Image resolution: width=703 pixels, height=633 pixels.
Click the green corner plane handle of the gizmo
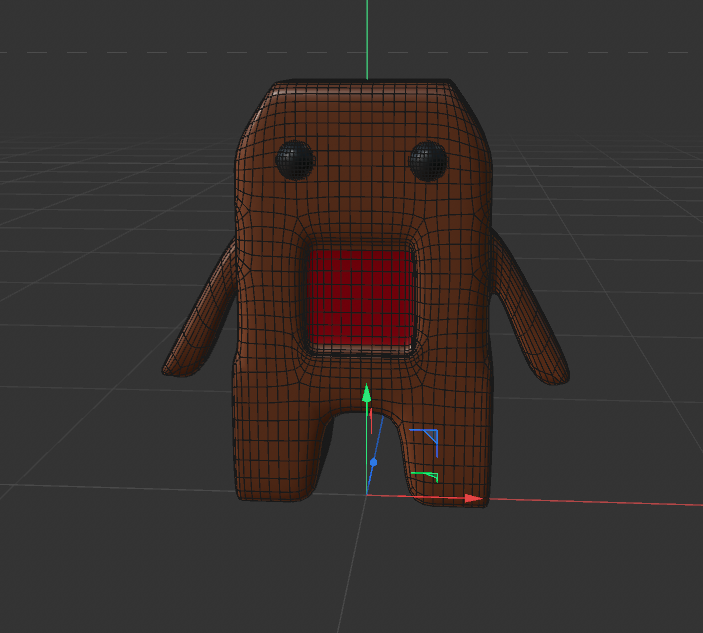pyautogui.click(x=425, y=477)
